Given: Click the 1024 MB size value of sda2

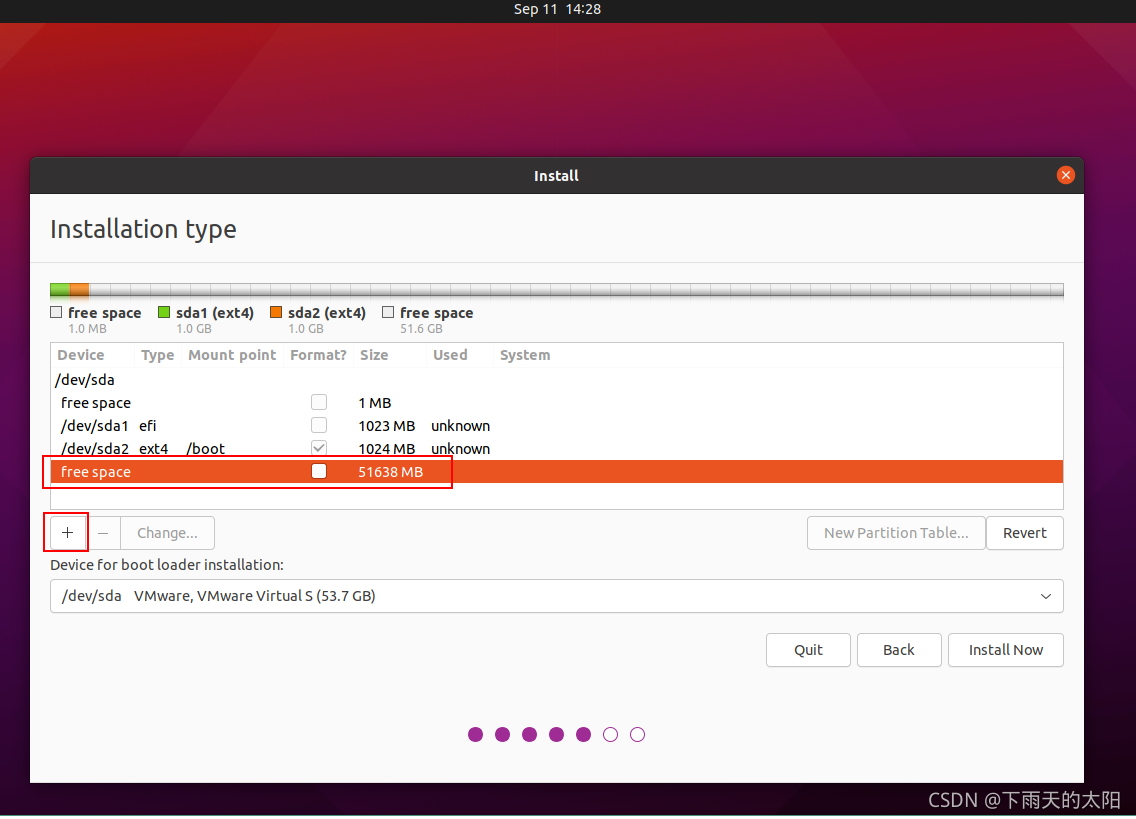Looking at the screenshot, I should [386, 449].
